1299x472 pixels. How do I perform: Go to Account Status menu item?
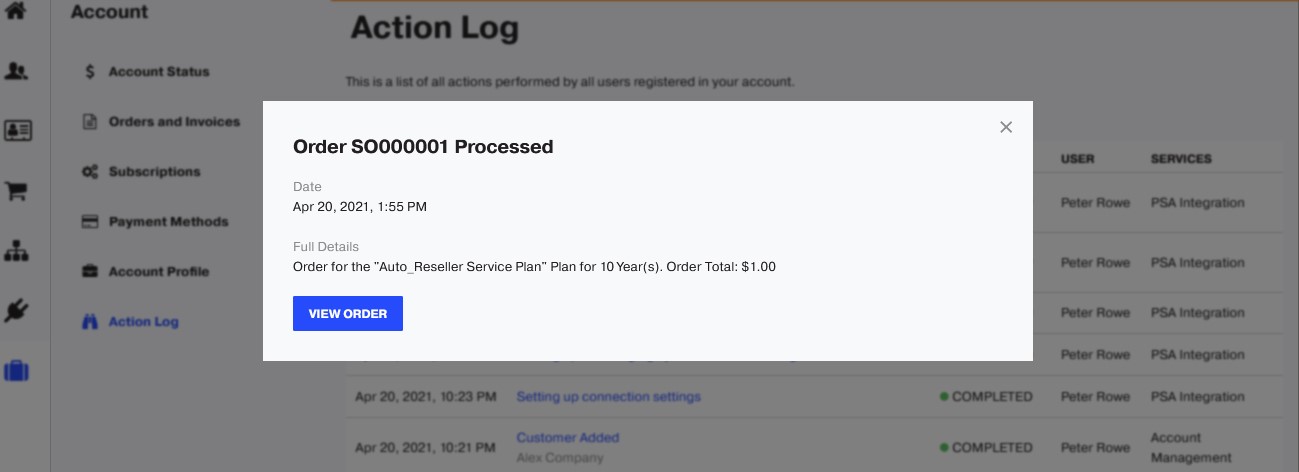point(159,72)
